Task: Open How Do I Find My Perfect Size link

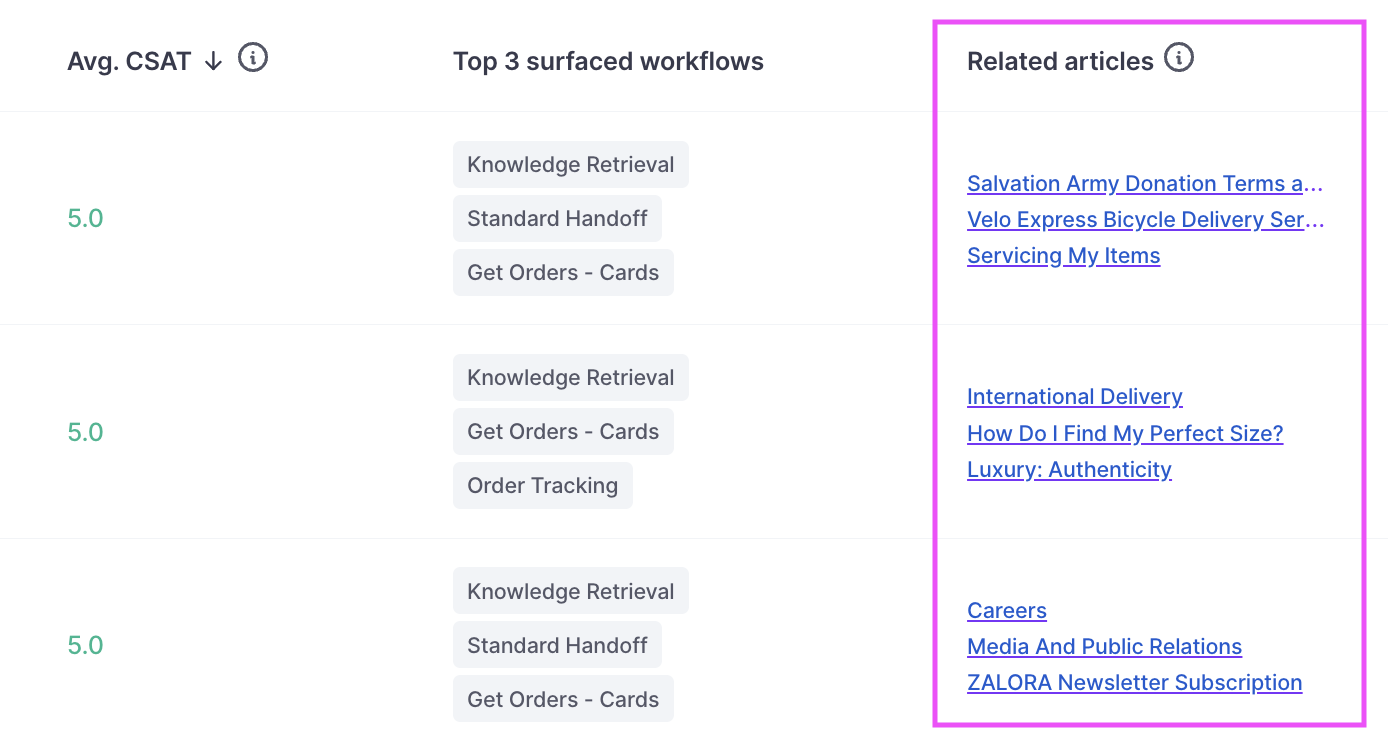Action: pyautogui.click(x=1125, y=433)
